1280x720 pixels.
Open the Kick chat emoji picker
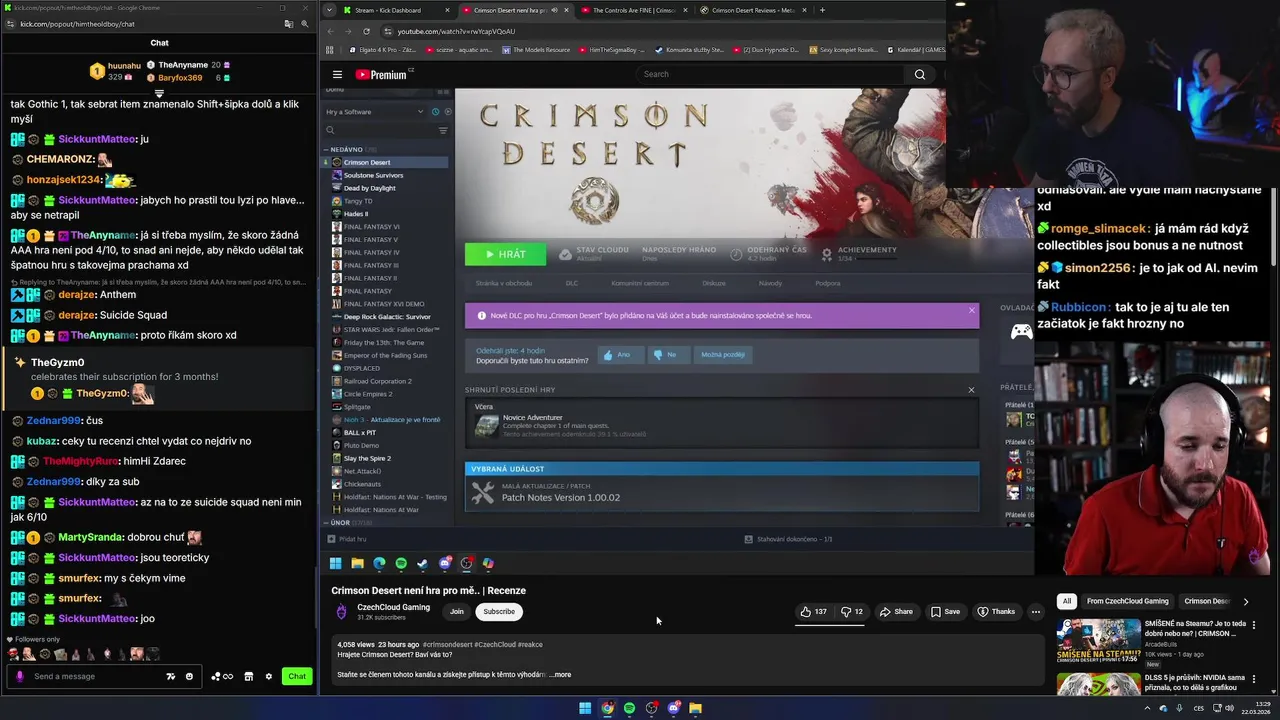189,677
